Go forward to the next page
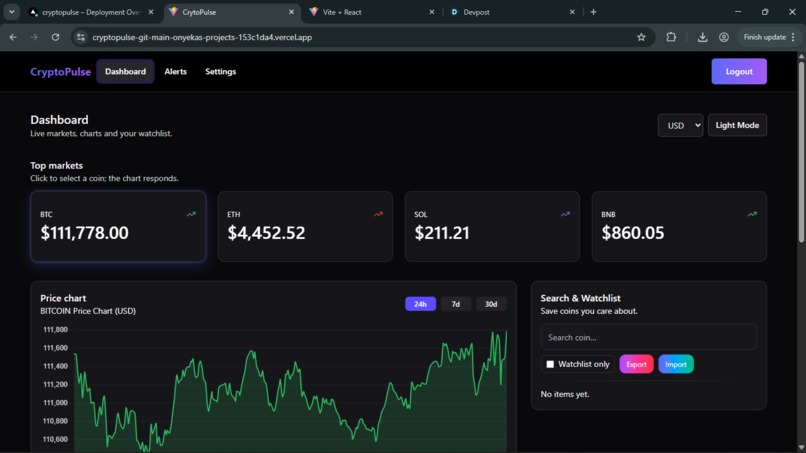 click(34, 37)
